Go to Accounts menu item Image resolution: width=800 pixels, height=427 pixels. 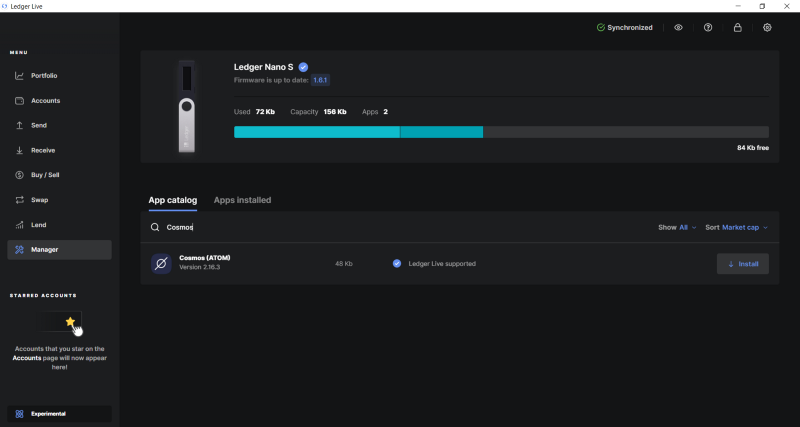pos(60,101)
